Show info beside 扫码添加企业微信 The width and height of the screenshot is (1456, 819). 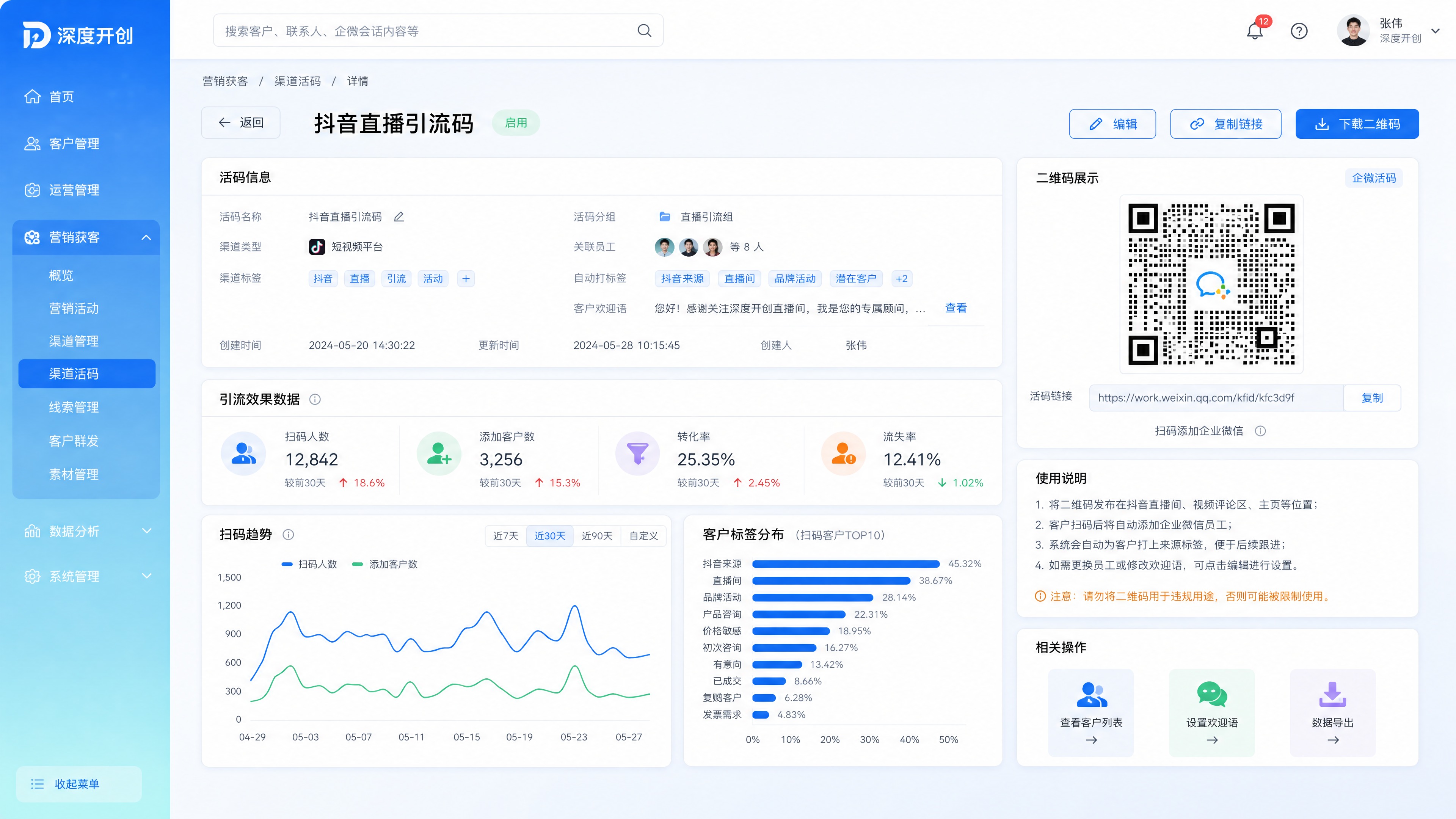click(x=1260, y=431)
